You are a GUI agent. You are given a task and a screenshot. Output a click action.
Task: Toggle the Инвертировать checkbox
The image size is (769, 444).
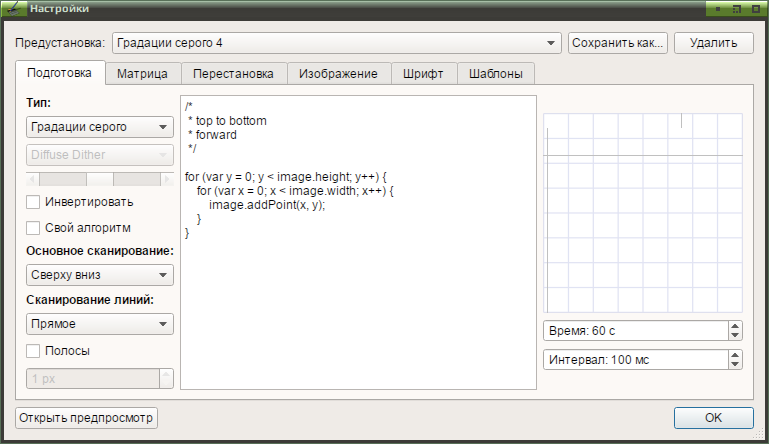point(33,202)
